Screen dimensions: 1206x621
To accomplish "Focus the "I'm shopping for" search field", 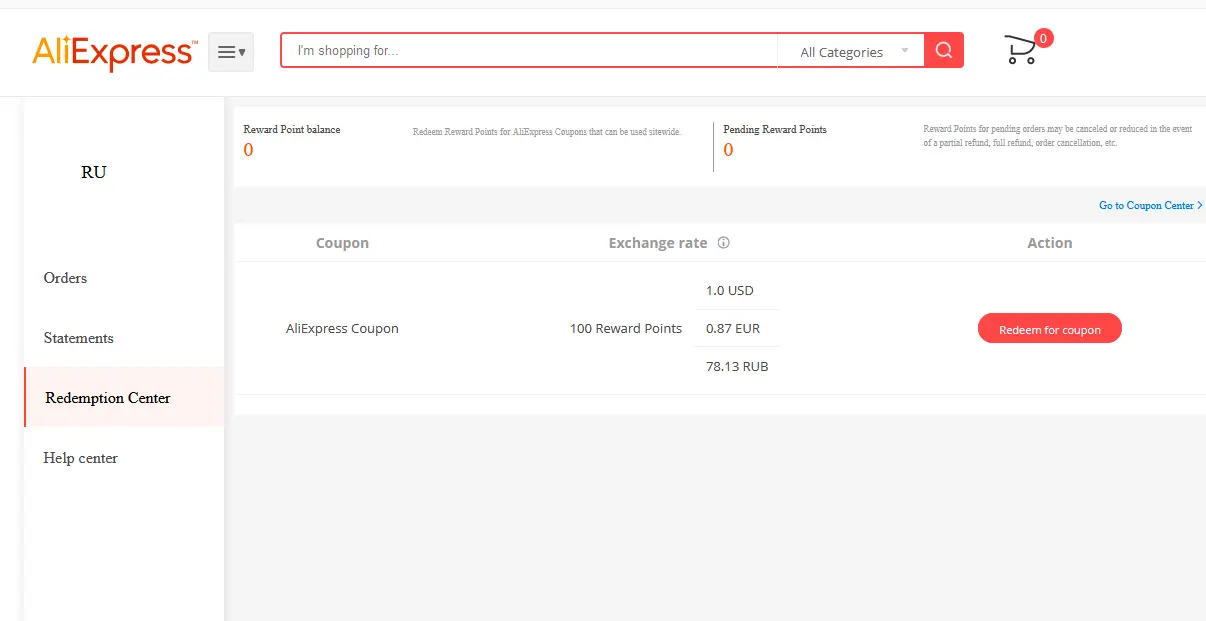I will (529, 50).
